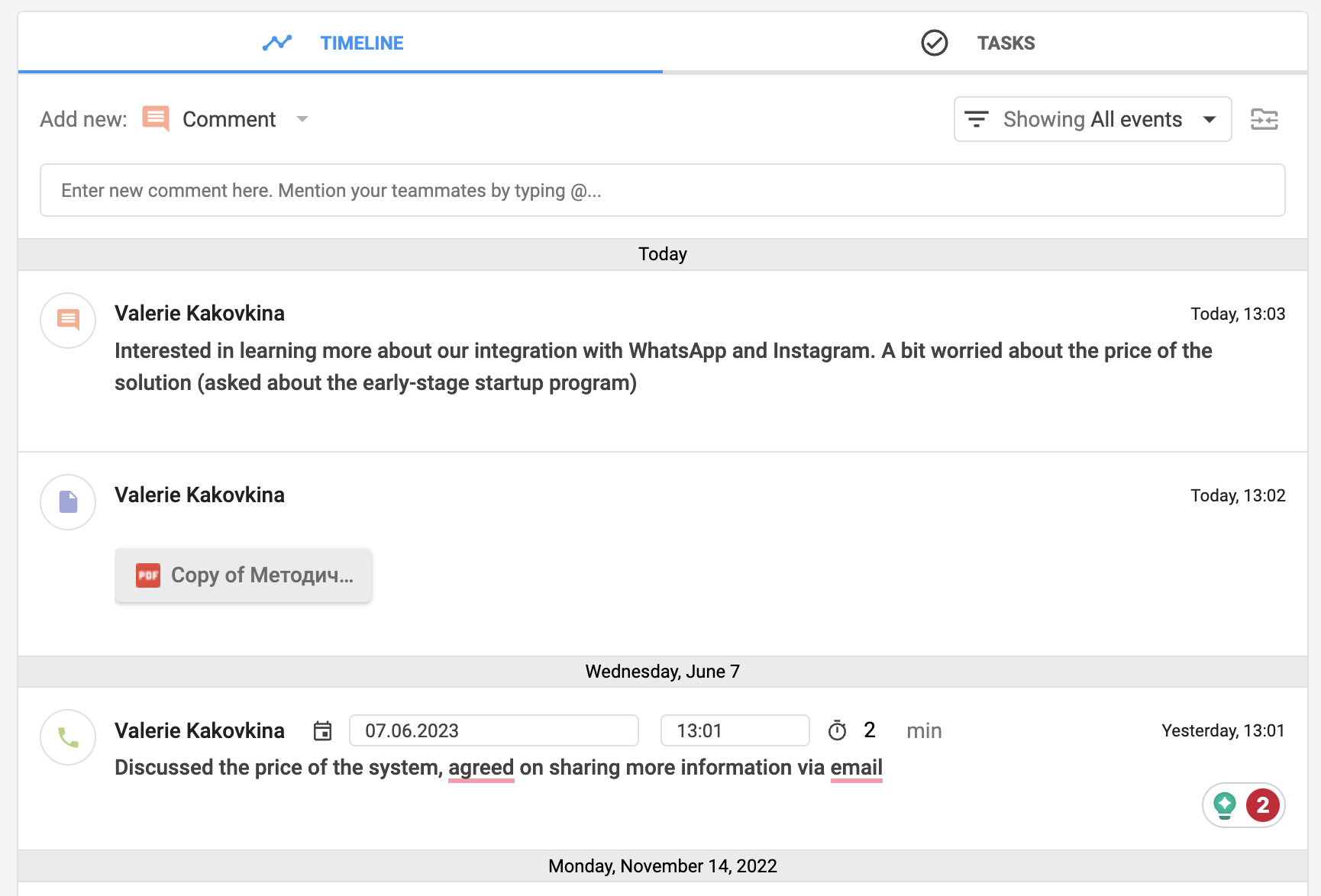Click the document icon on the file entry
The image size is (1321, 896).
point(67,501)
